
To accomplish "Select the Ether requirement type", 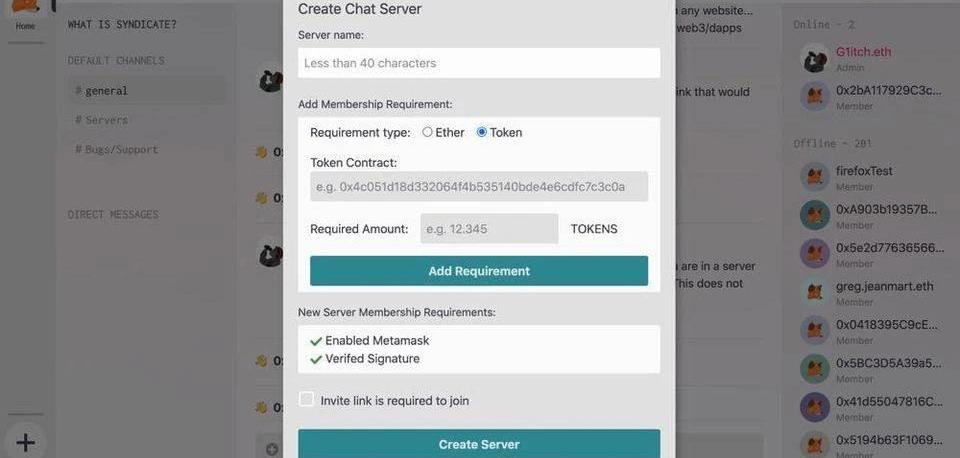I will [x=427, y=132].
